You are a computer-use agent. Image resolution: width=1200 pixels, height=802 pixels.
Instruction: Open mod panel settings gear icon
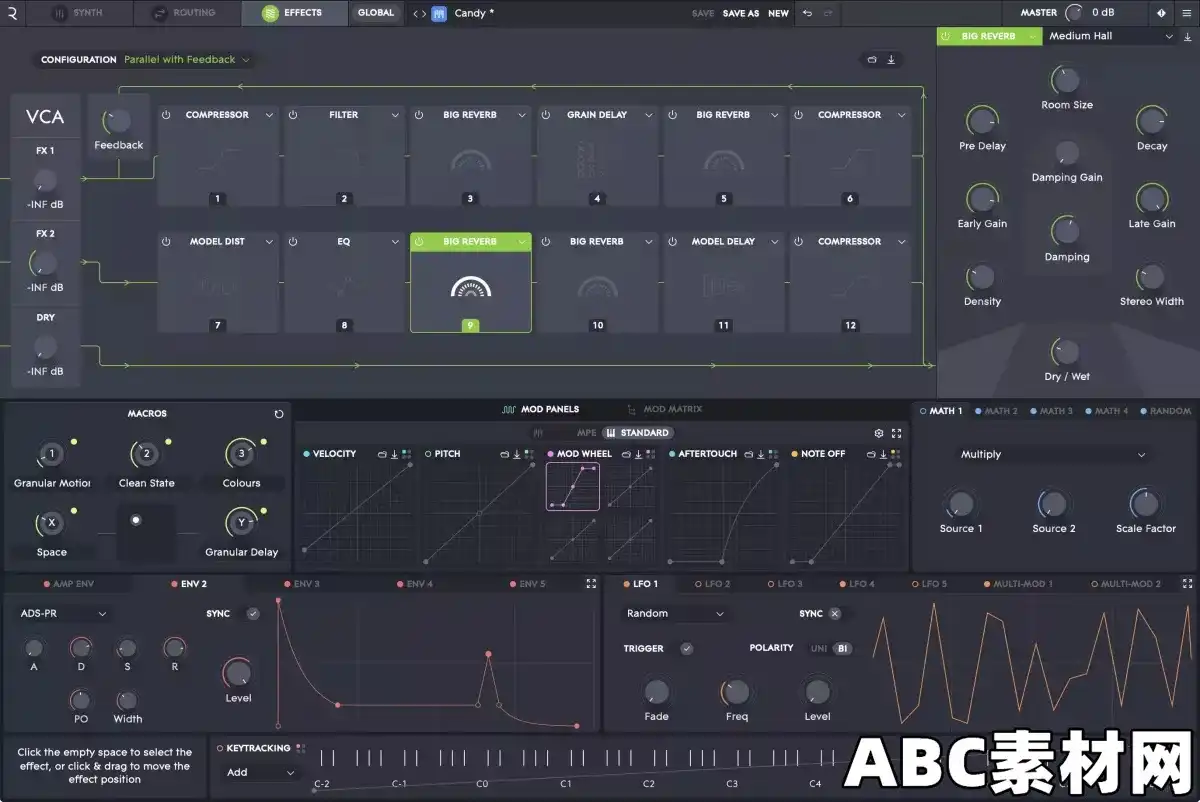[x=879, y=433]
